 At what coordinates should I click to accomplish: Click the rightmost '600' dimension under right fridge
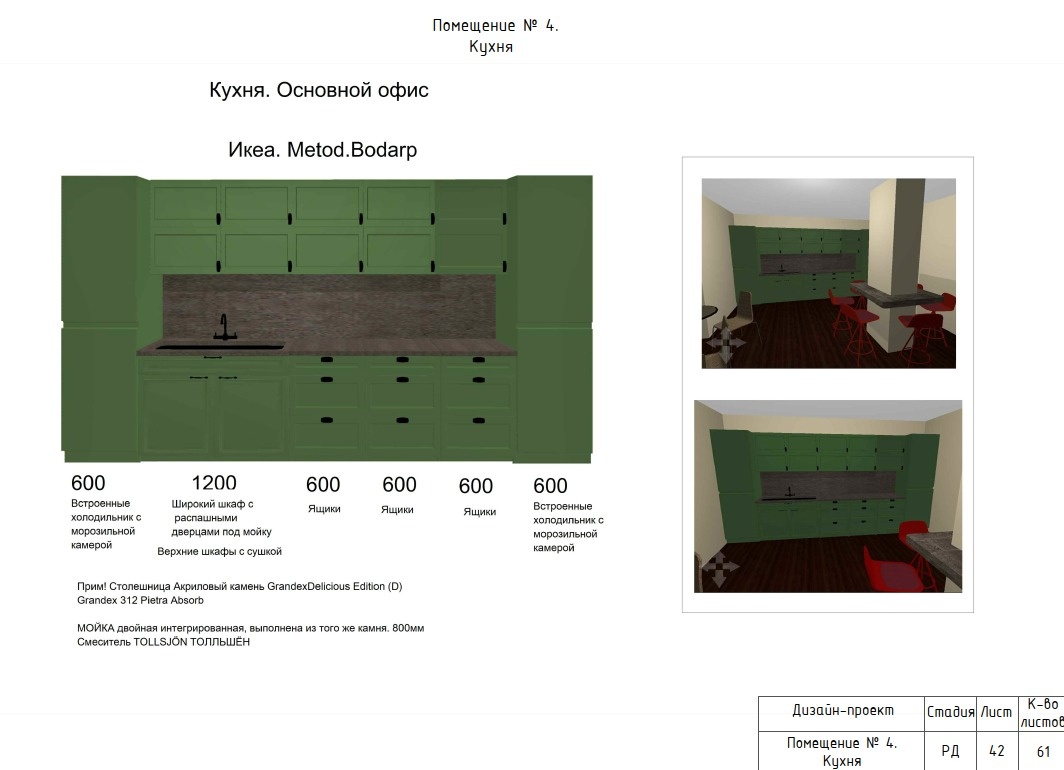[550, 486]
